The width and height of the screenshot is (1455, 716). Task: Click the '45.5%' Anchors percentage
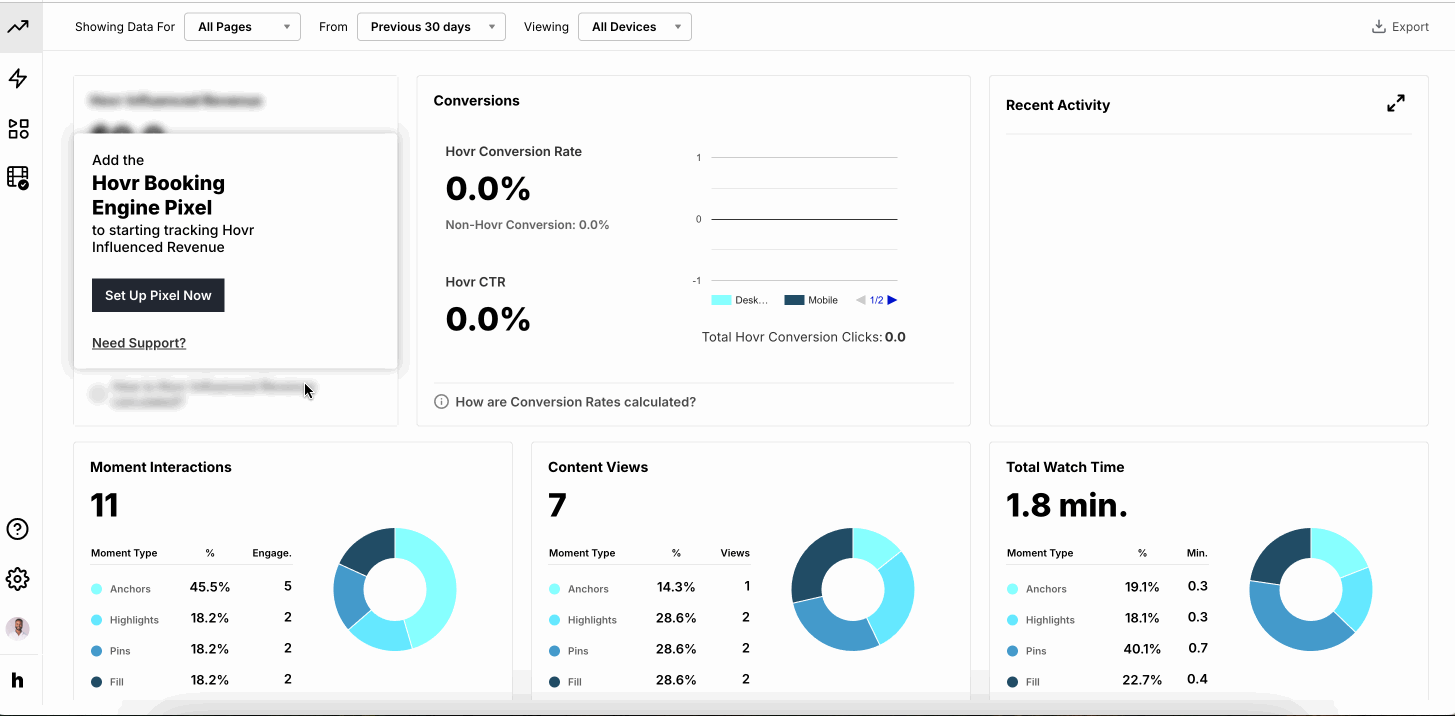coord(210,587)
